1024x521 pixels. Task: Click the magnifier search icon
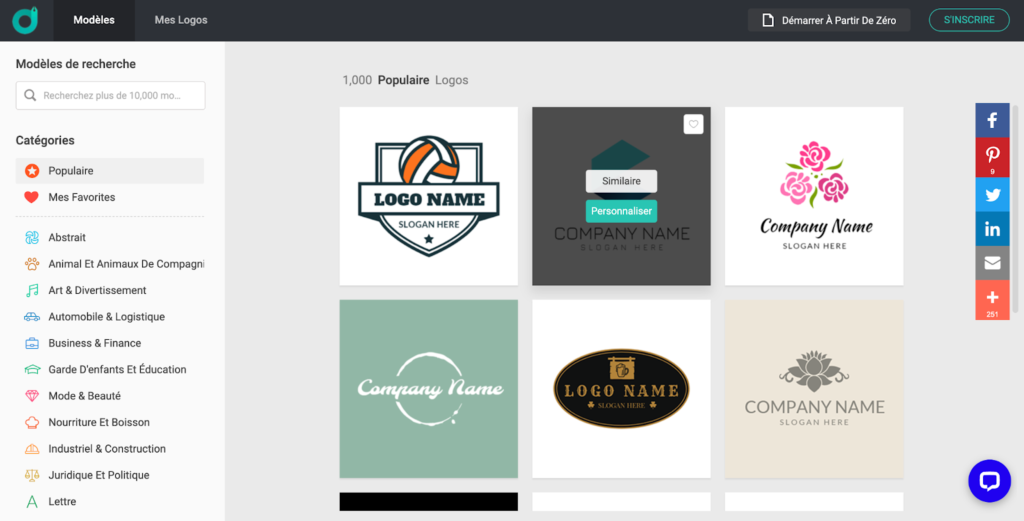tap(30, 95)
